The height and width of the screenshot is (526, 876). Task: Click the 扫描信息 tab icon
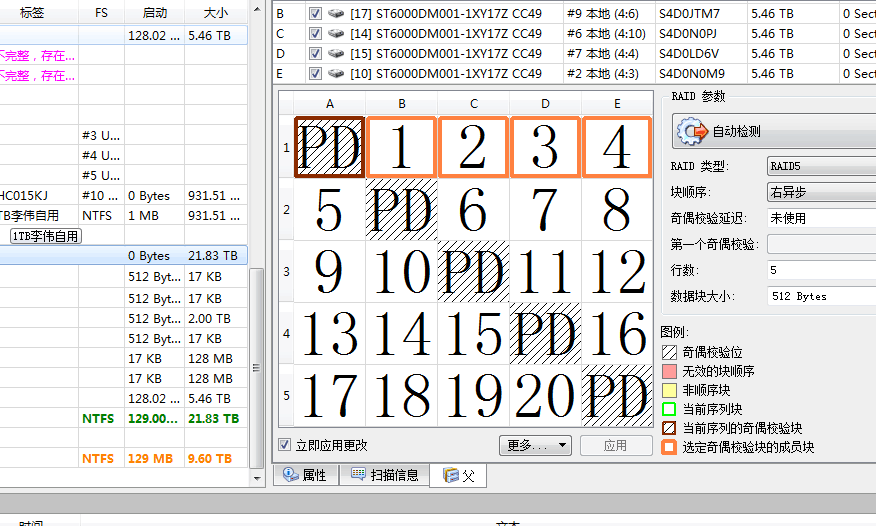click(358, 475)
